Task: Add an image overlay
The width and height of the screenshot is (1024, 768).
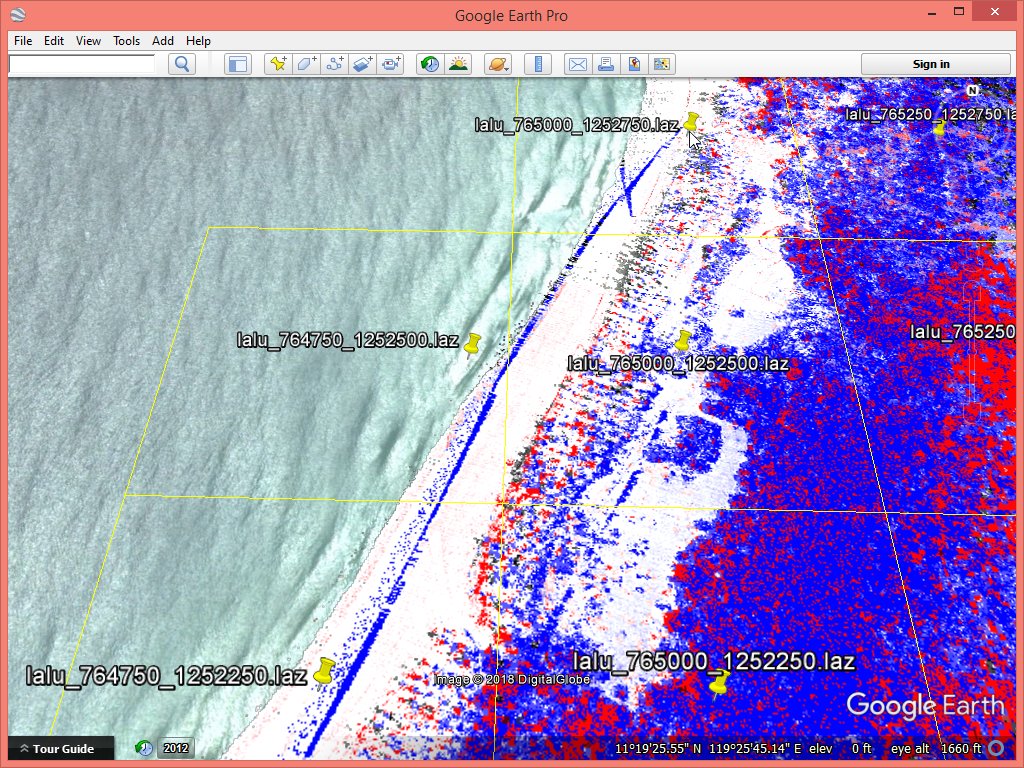Action: pos(362,64)
